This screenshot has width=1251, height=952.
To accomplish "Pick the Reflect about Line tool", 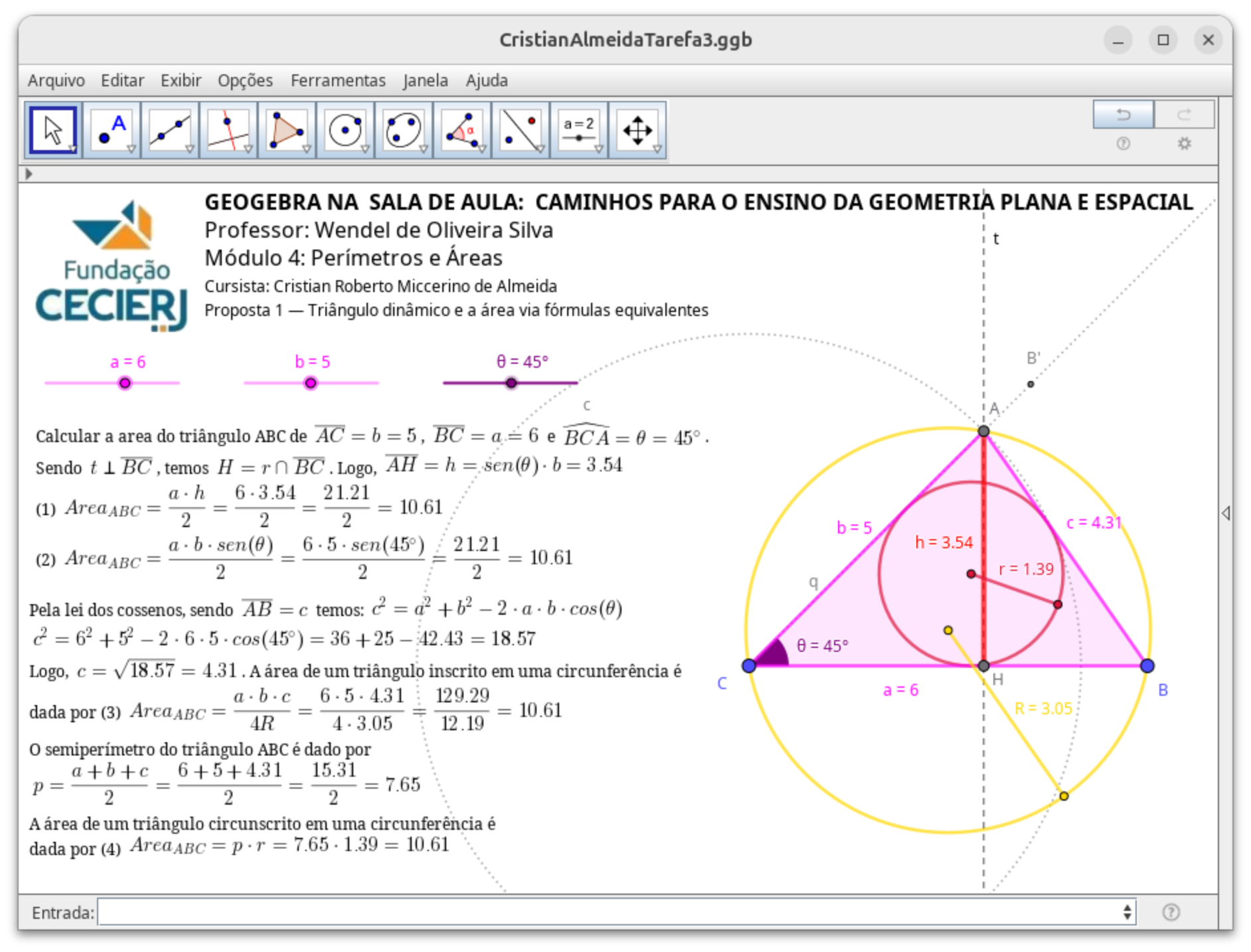I will click(x=521, y=130).
